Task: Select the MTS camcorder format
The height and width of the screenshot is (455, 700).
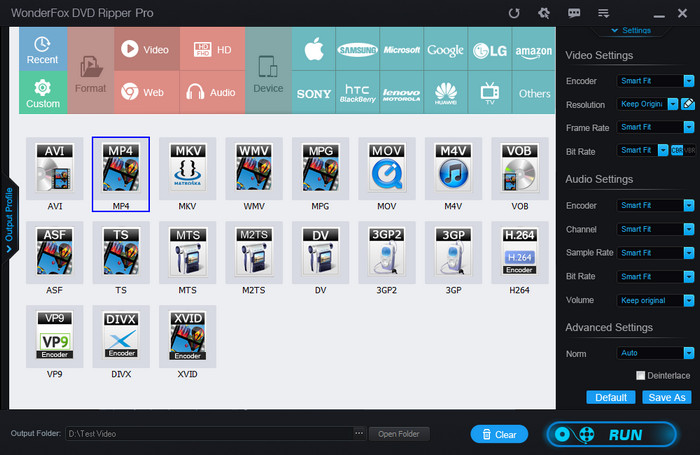Action: pyautogui.click(x=188, y=253)
